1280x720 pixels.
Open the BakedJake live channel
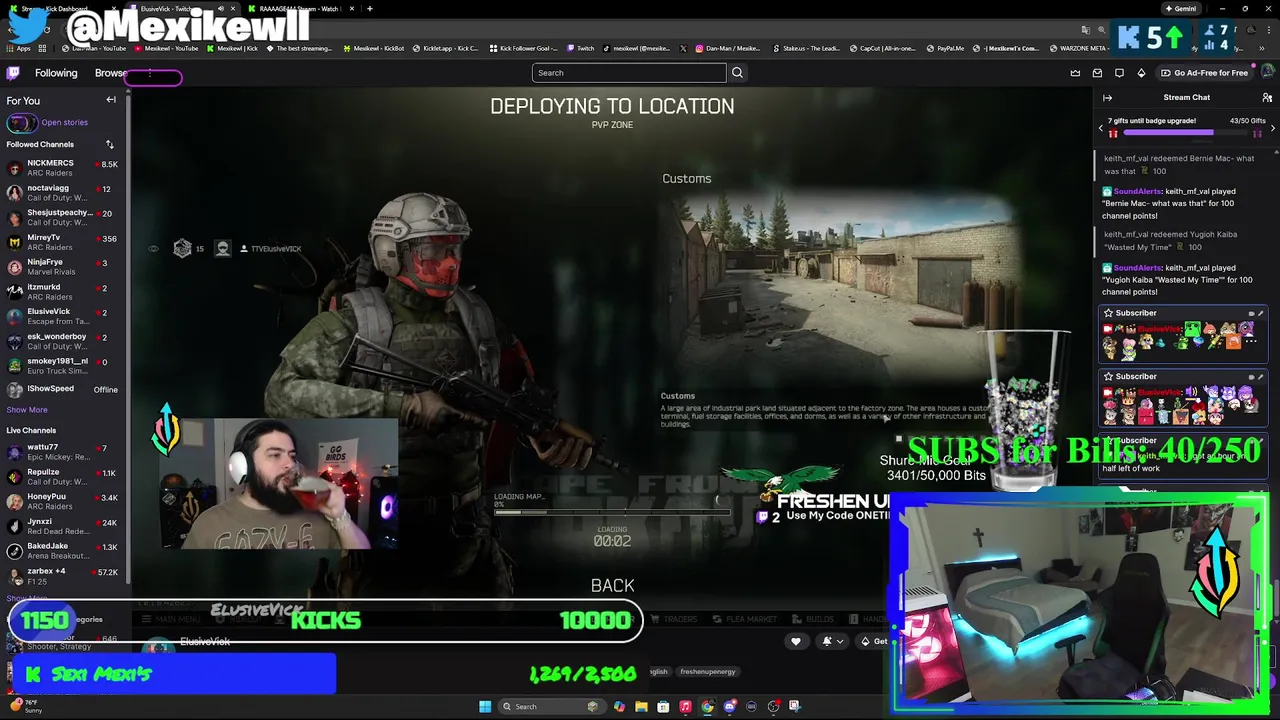pos(62,551)
